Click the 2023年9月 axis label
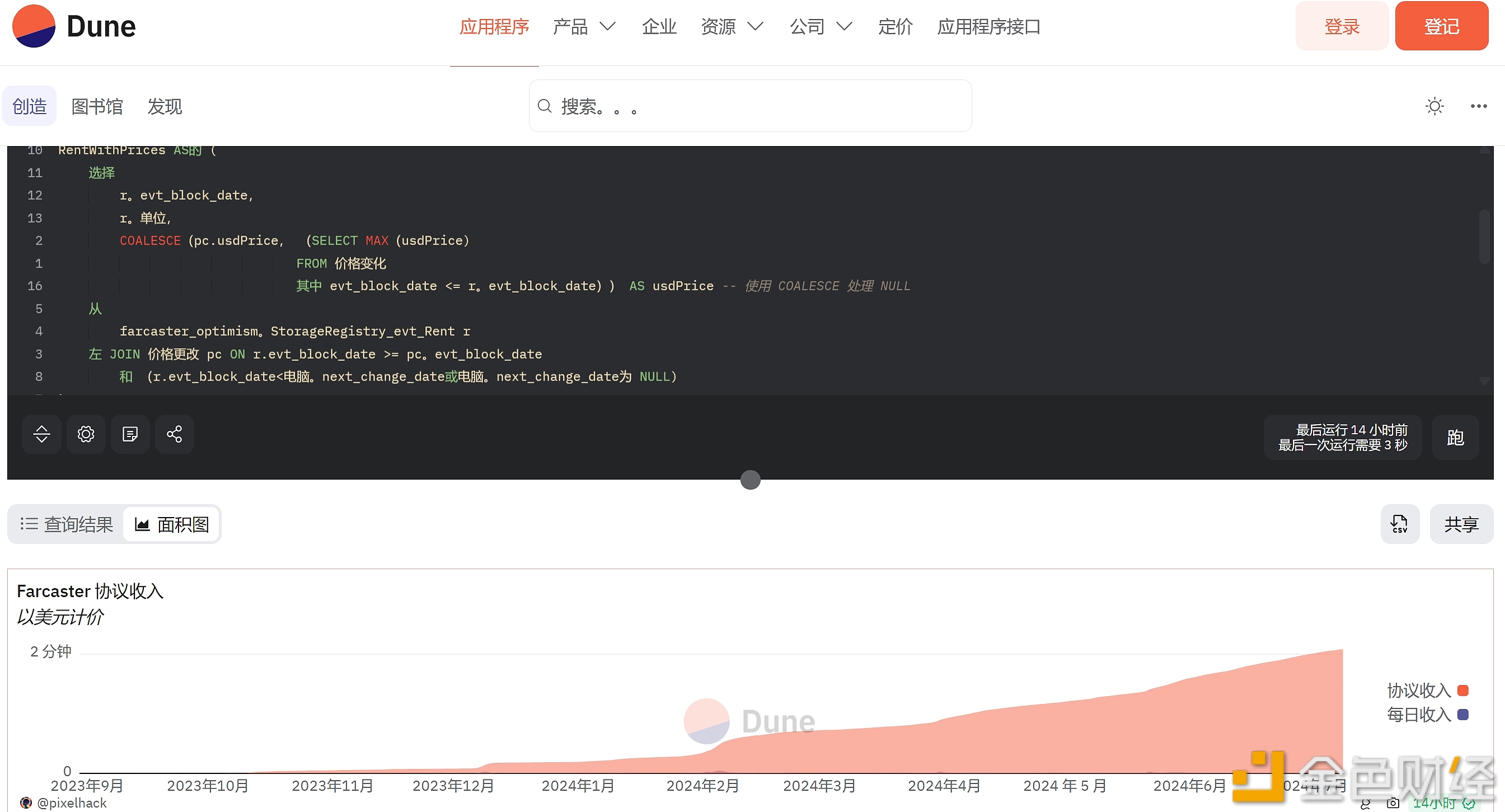 (x=87, y=785)
